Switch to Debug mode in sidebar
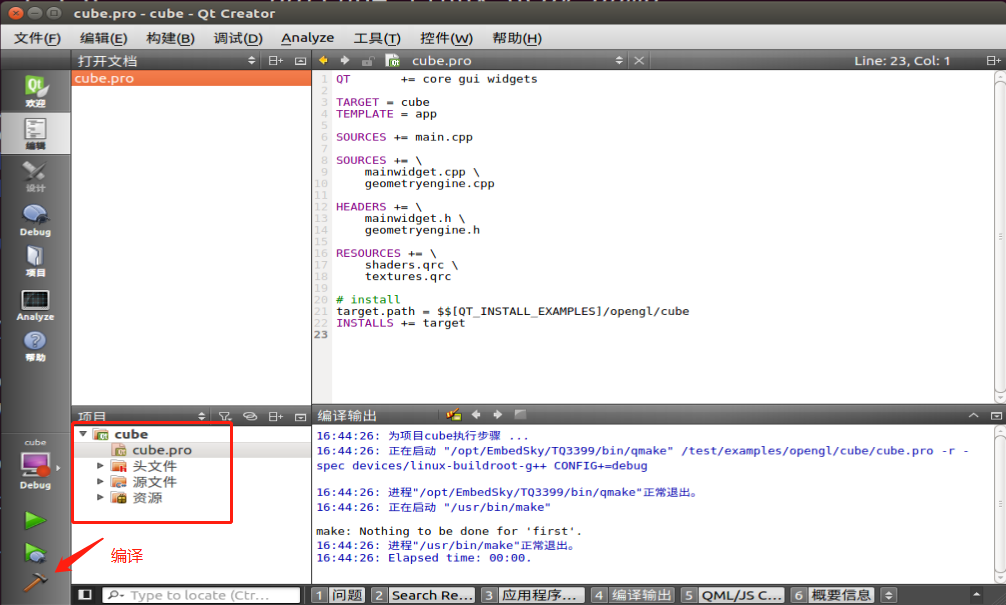The height and width of the screenshot is (605, 1006). (35, 220)
